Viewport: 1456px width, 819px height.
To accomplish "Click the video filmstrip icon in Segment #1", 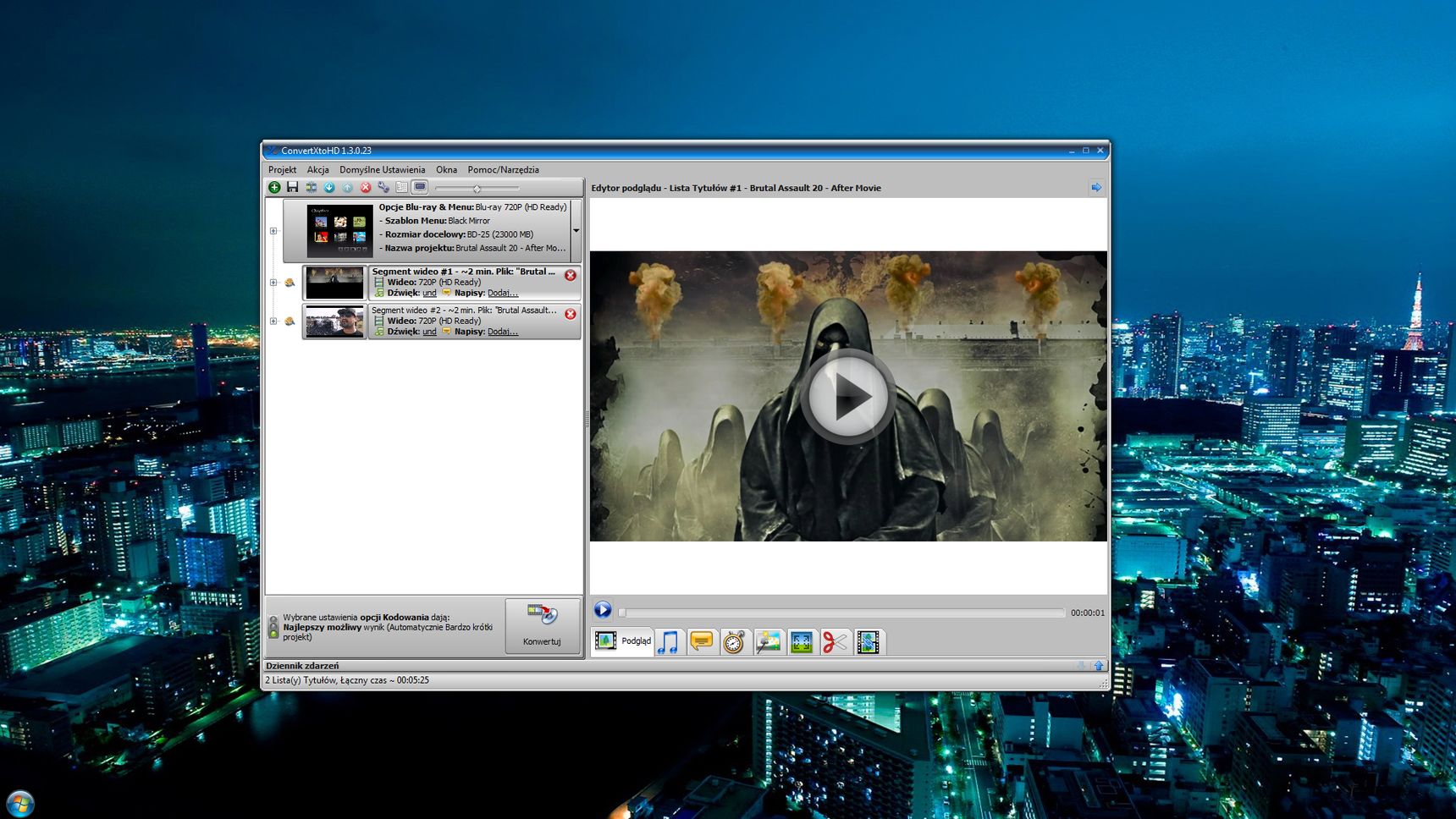I will point(379,283).
